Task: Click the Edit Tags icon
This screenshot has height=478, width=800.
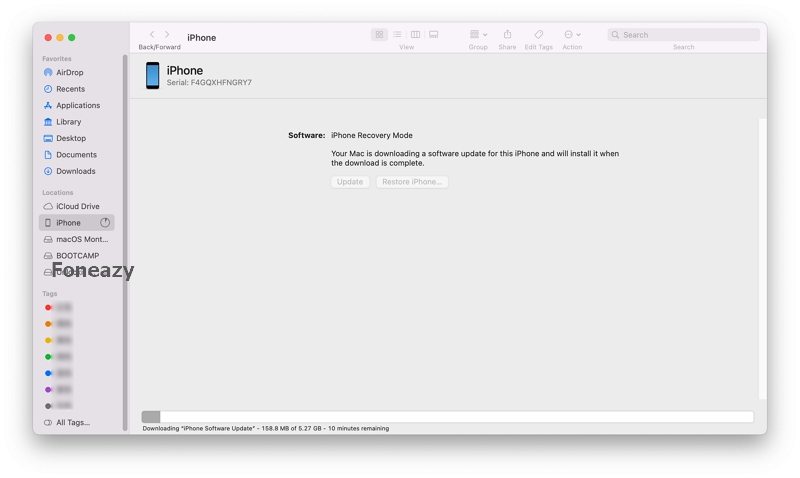Action: [538, 35]
